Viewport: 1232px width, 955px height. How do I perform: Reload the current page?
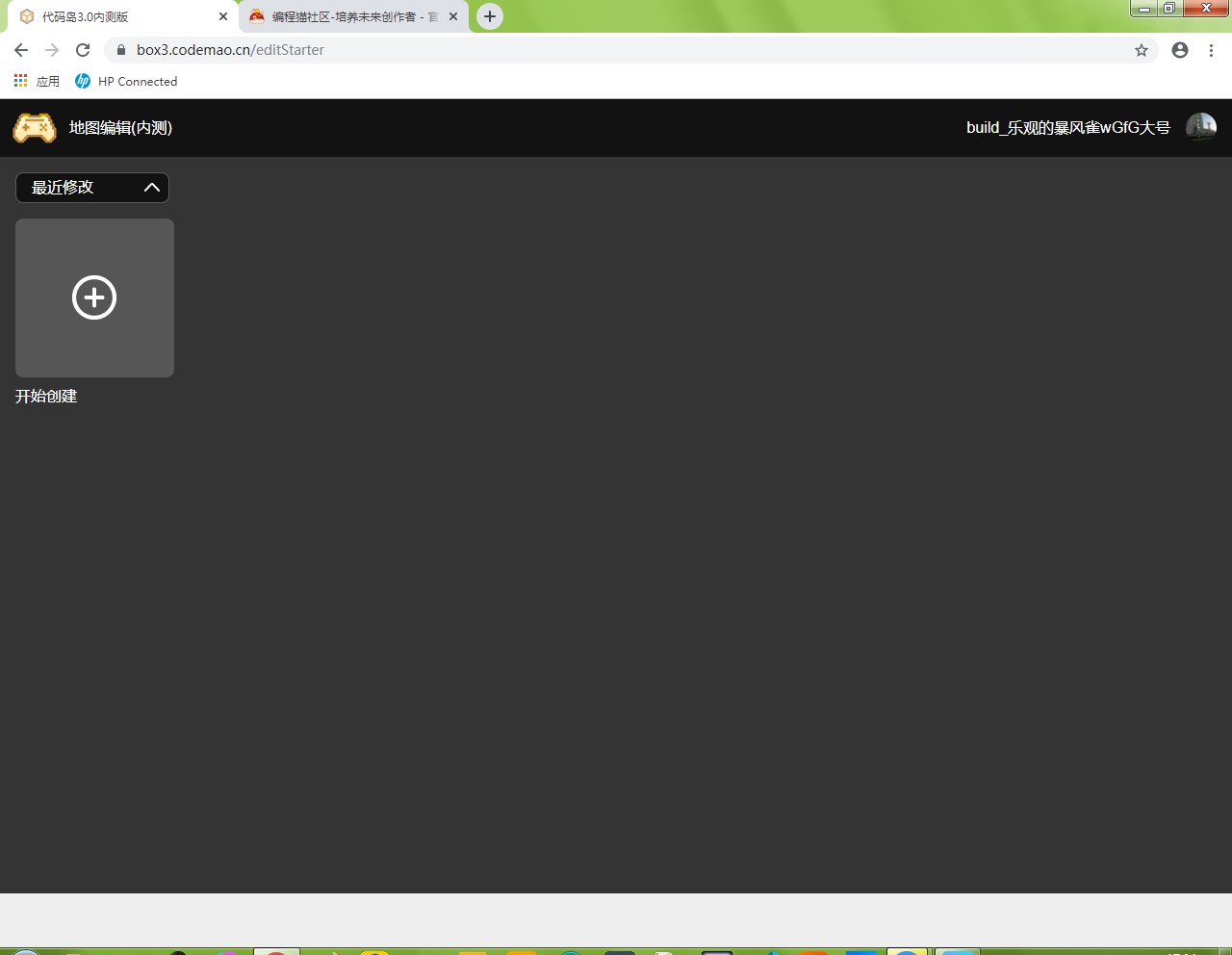pyautogui.click(x=83, y=50)
